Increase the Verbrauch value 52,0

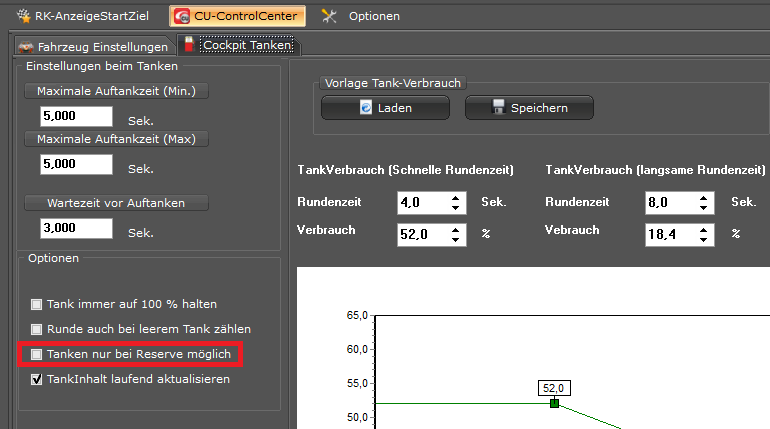pyautogui.click(x=456, y=229)
